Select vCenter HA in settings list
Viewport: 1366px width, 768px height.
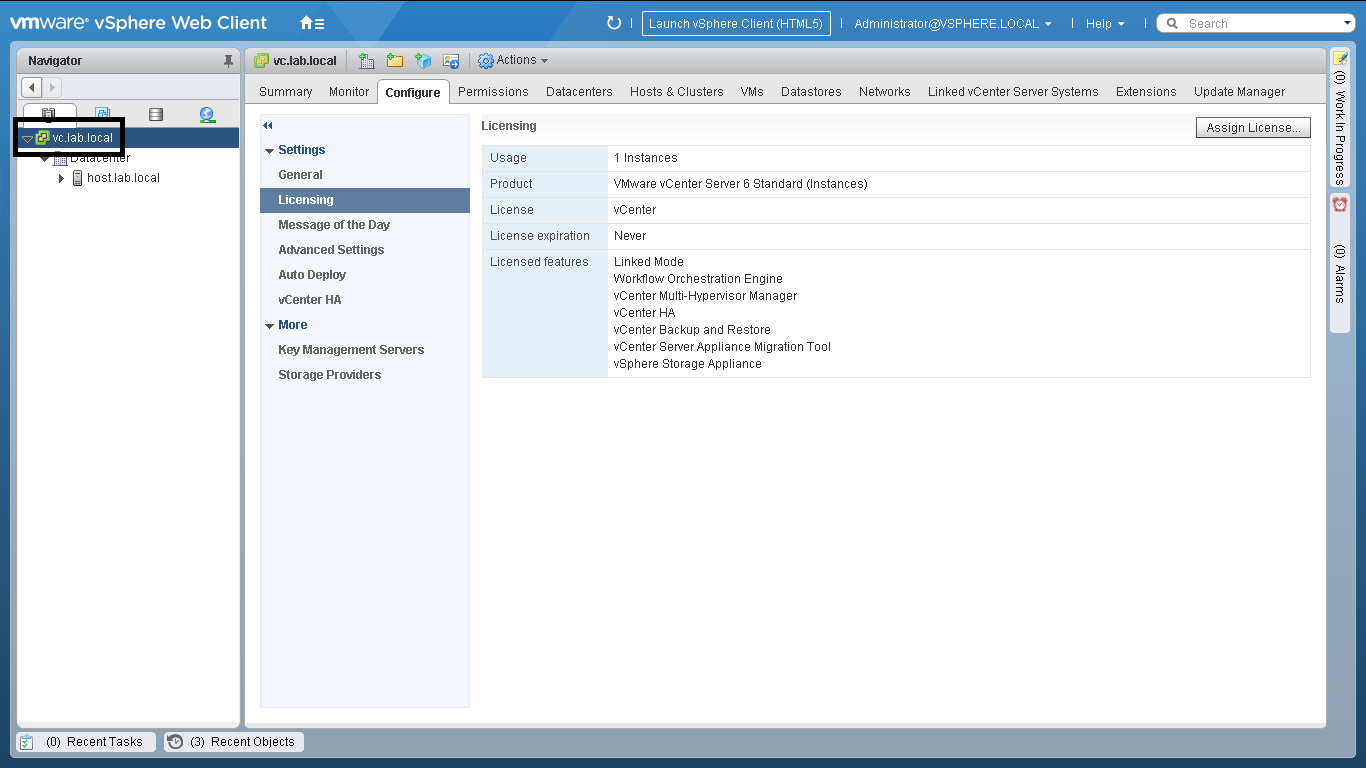click(310, 300)
